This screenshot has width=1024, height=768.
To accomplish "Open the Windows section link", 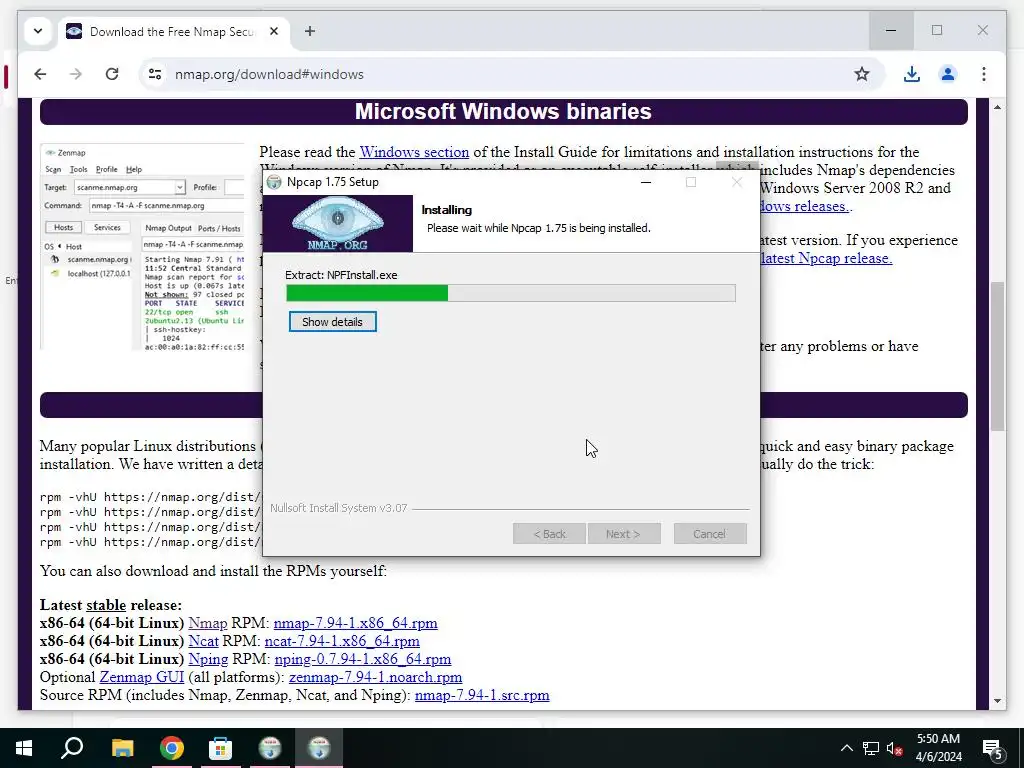I will (x=414, y=152).
